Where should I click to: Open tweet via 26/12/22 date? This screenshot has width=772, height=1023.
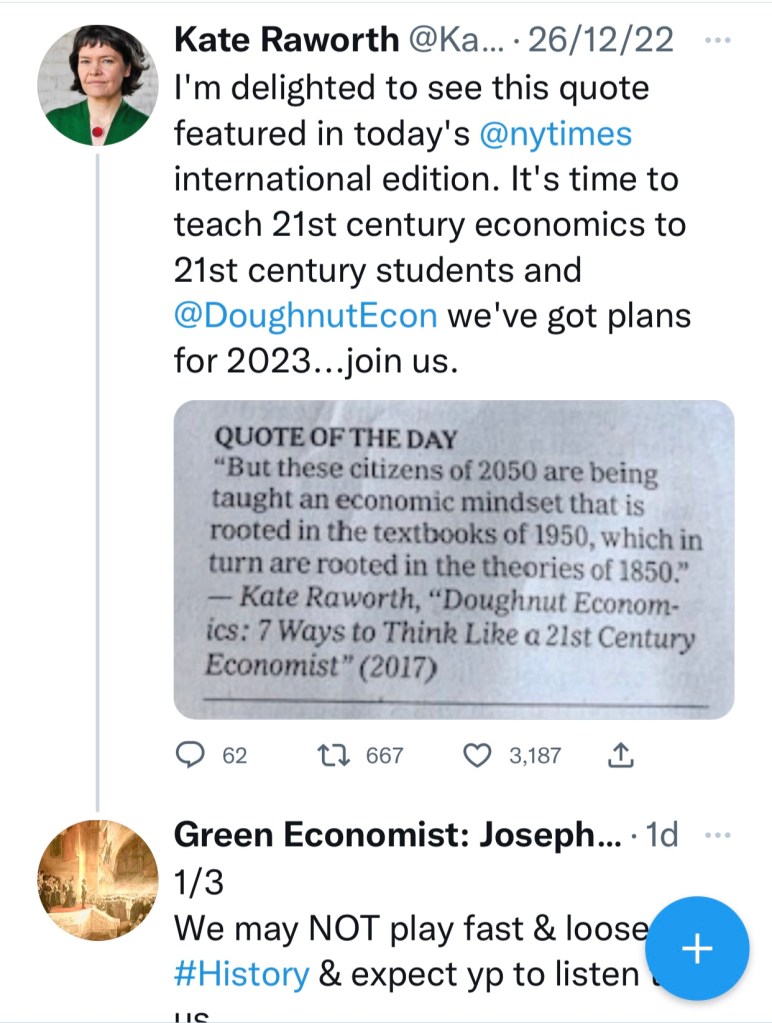click(600, 41)
